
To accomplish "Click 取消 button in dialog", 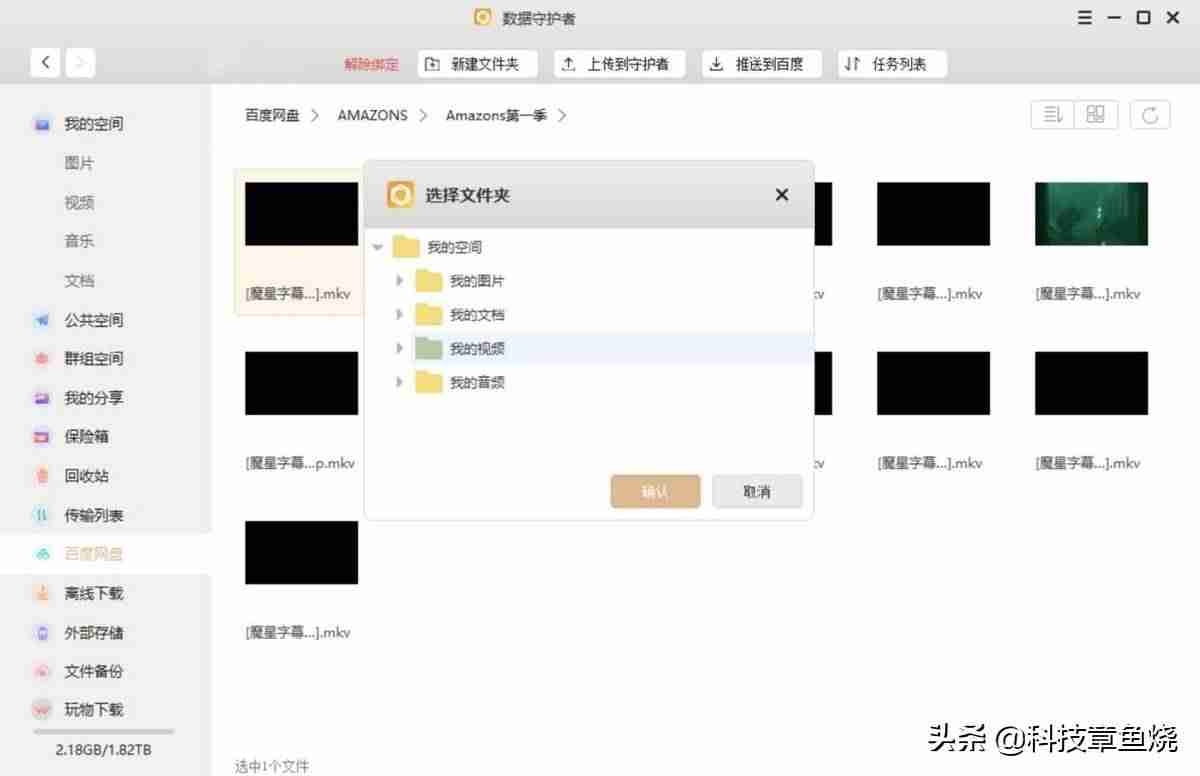I will pyautogui.click(x=757, y=492).
